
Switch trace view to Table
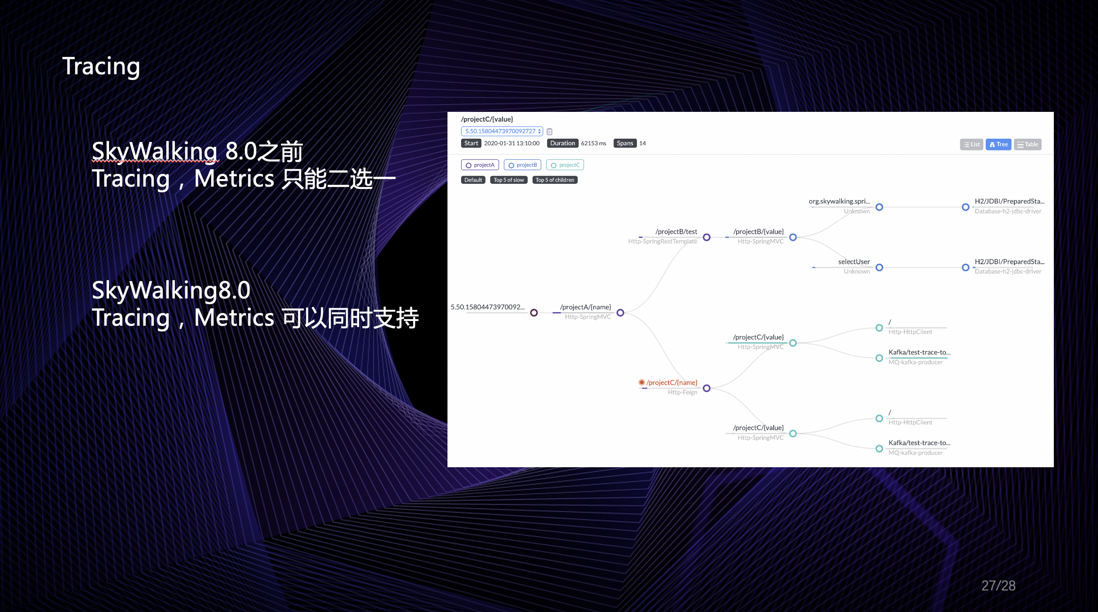(x=1028, y=144)
